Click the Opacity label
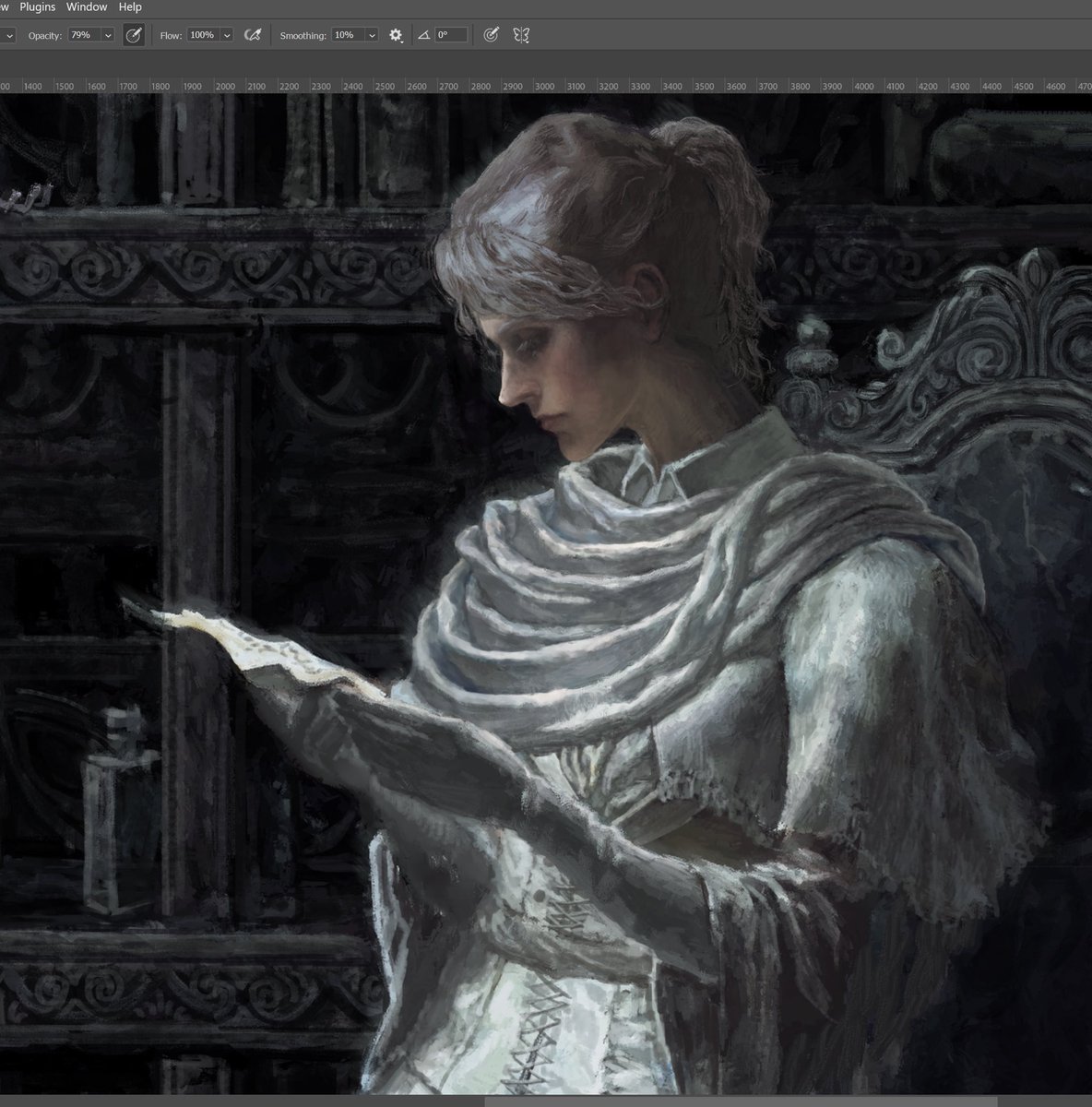This screenshot has height=1107, width=1092. [44, 35]
